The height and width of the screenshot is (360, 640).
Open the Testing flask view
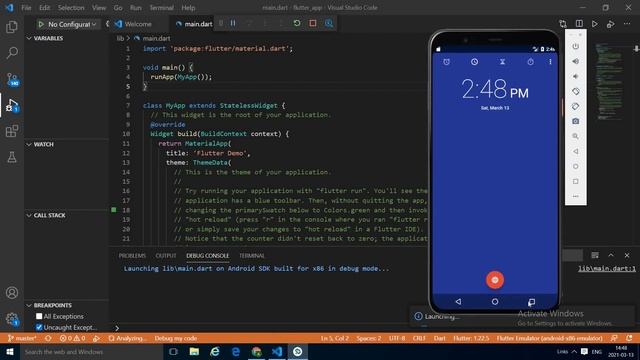tap(12, 157)
